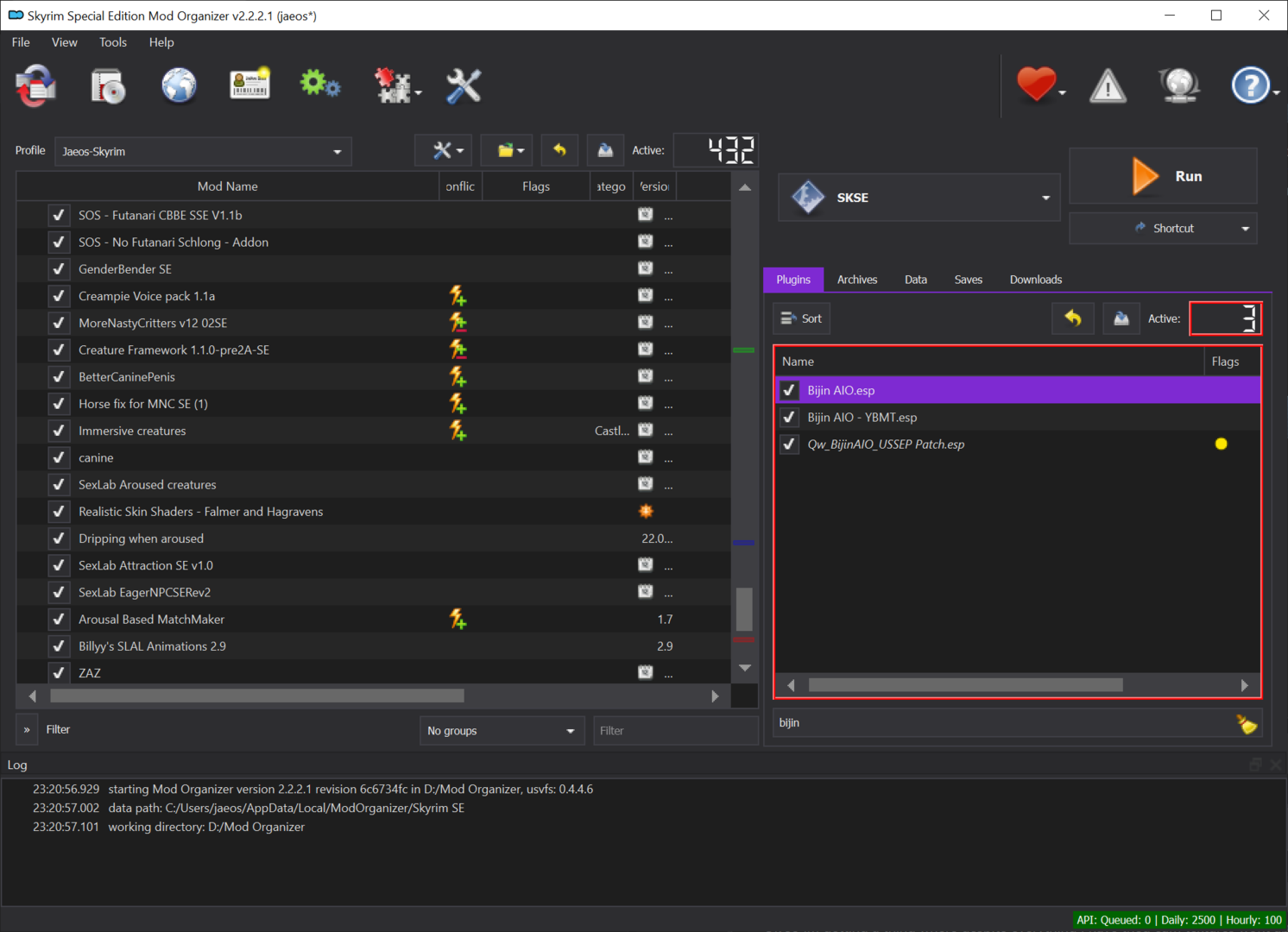1288x932 pixels.
Task: Click the Sort plugins button
Action: tap(801, 318)
